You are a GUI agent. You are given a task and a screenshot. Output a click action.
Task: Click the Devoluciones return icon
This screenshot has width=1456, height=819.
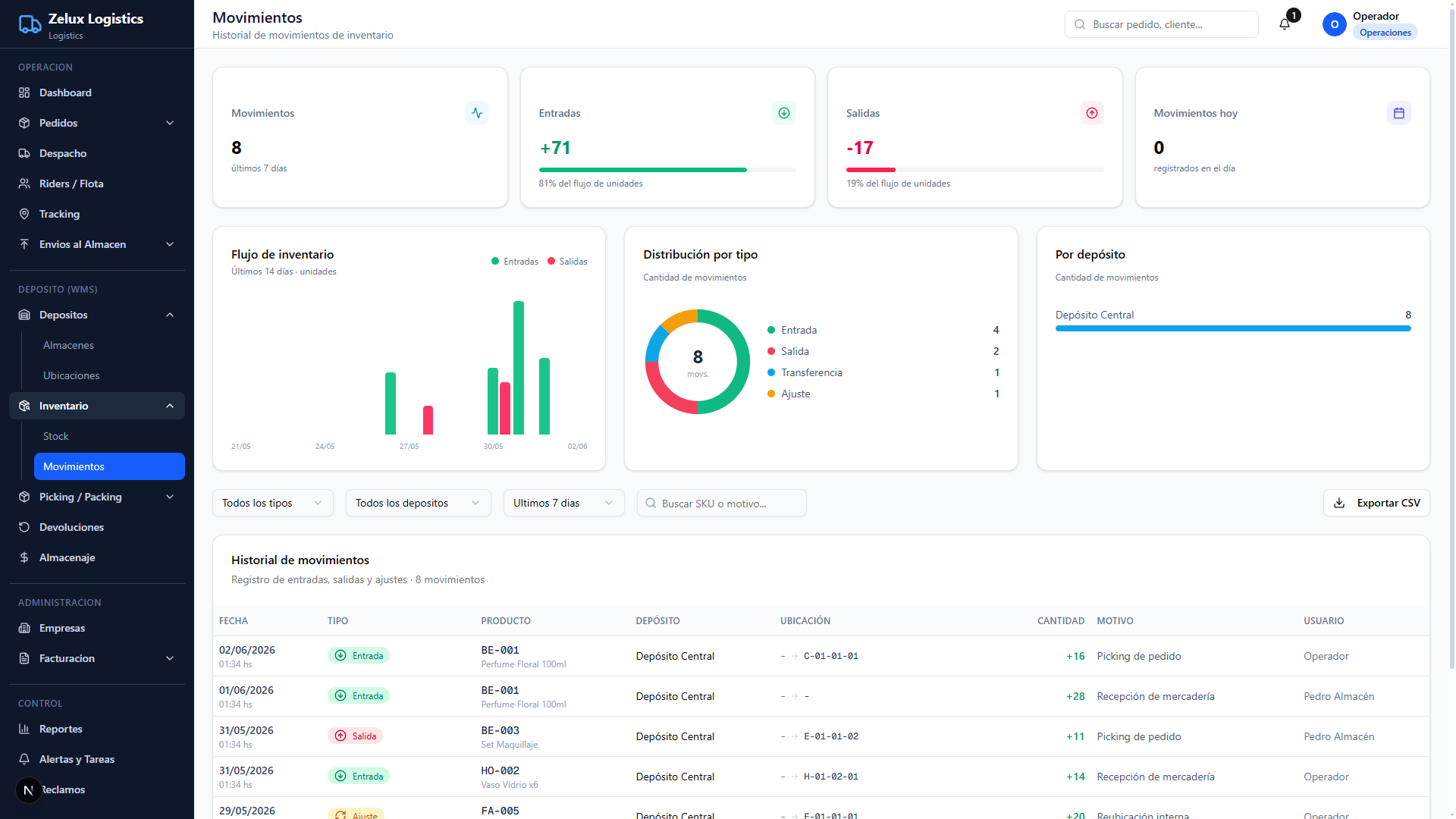pyautogui.click(x=24, y=527)
